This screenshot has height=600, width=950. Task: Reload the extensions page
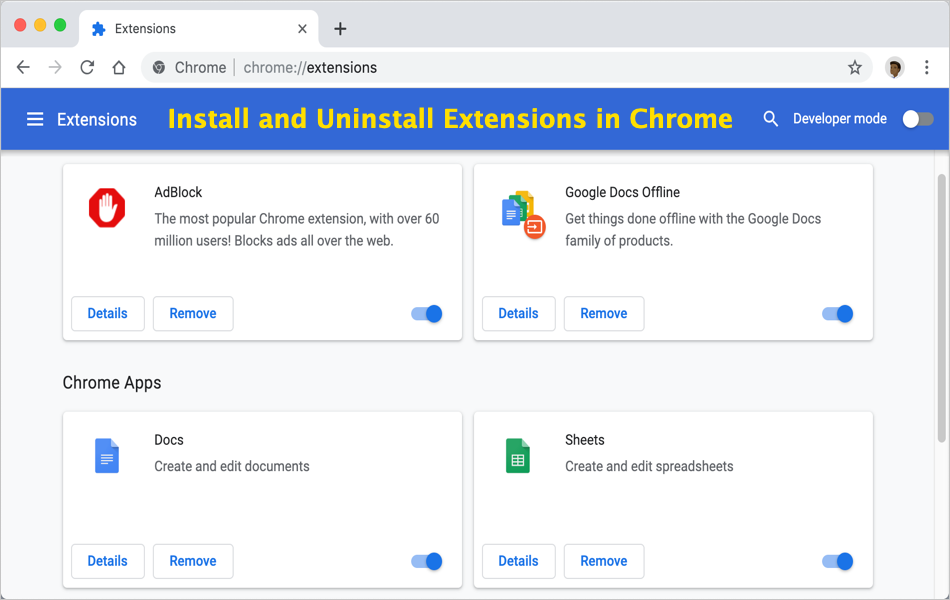[87, 67]
